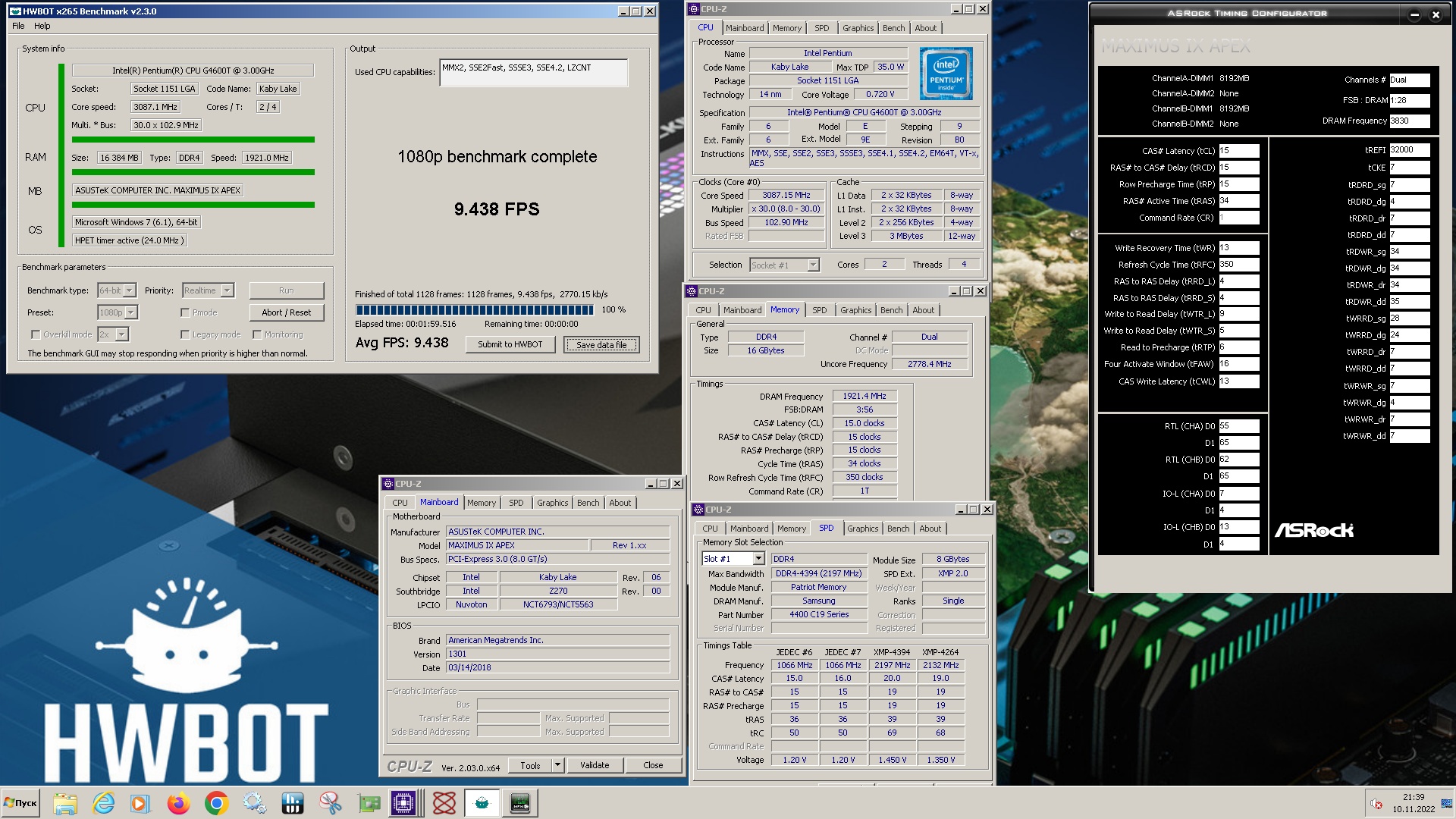Screen dimensions: 1456x819
Task: Click the title icon of CPU-Z Memory-tab window
Action: tap(691, 291)
